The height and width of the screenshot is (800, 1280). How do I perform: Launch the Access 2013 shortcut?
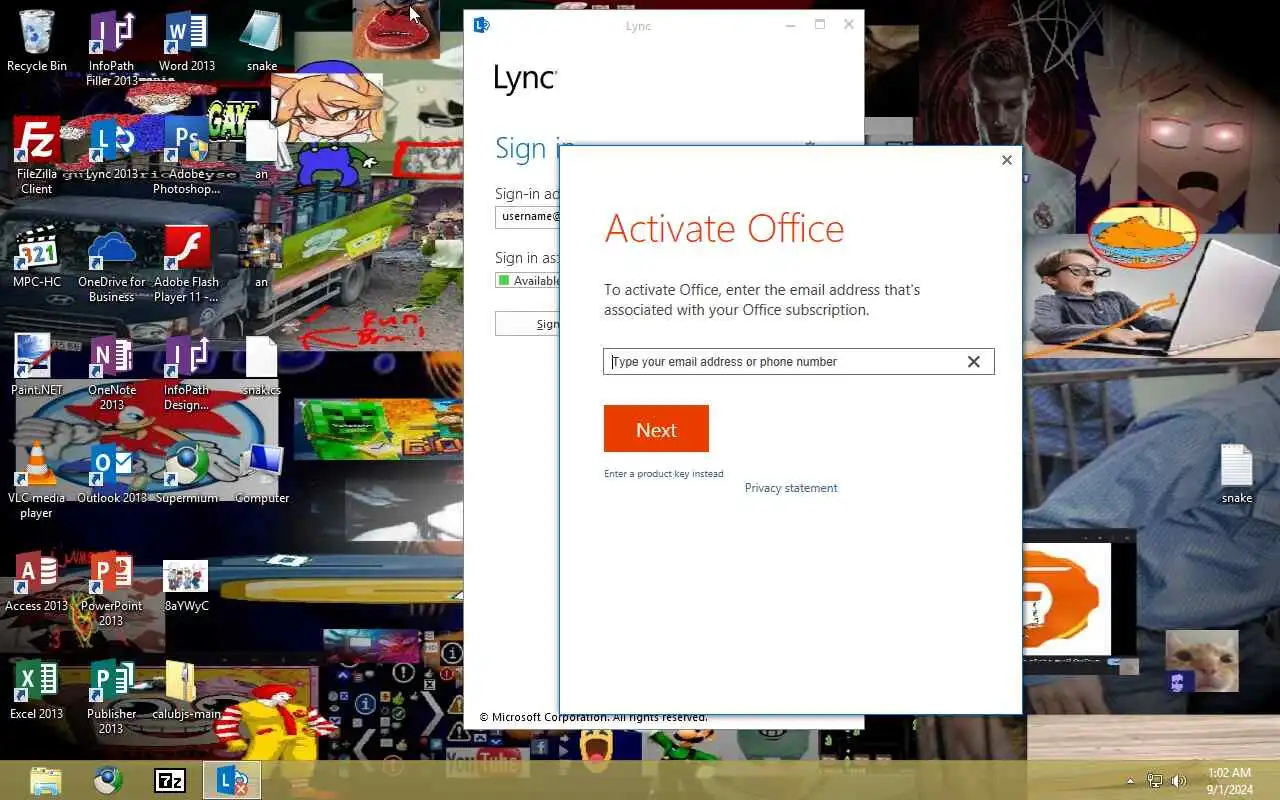click(37, 582)
